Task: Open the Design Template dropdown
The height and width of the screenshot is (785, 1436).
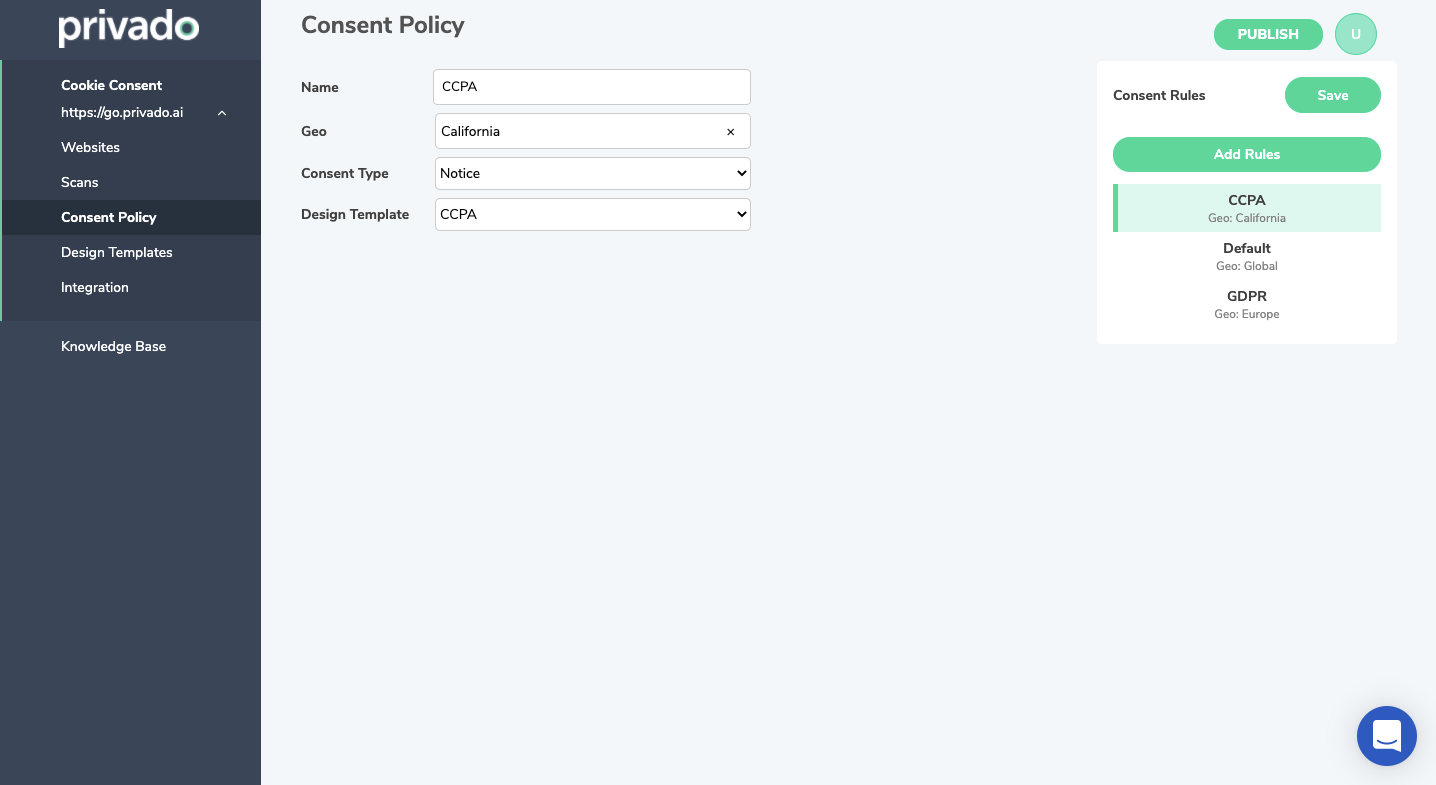Action: [592, 214]
